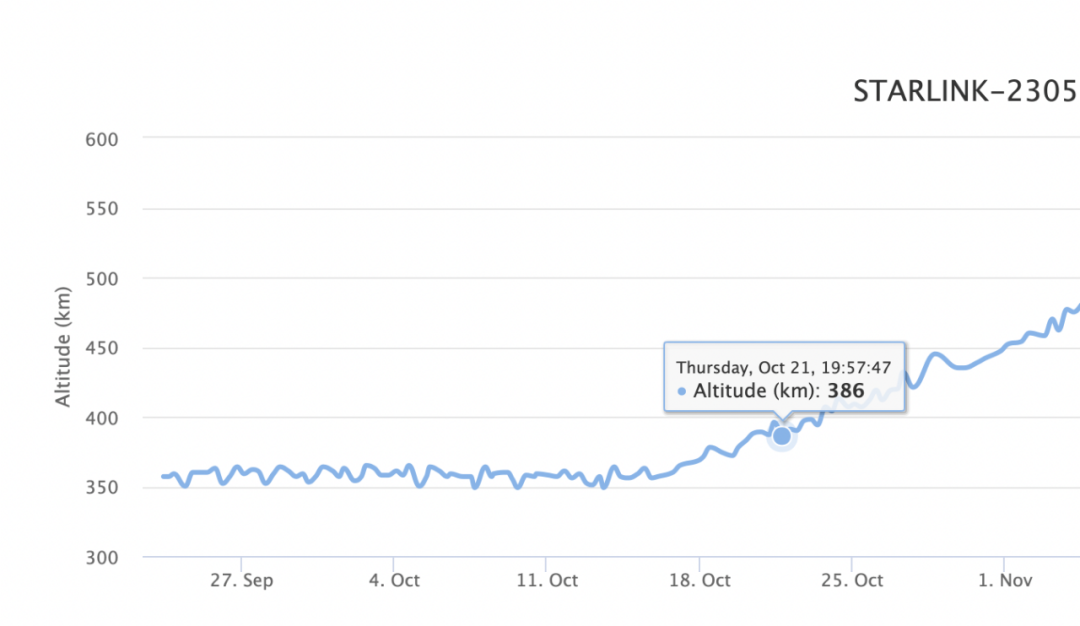Image resolution: width=1080 pixels, height=626 pixels.
Task: Click the 25. Oct date label
Action: 852,580
